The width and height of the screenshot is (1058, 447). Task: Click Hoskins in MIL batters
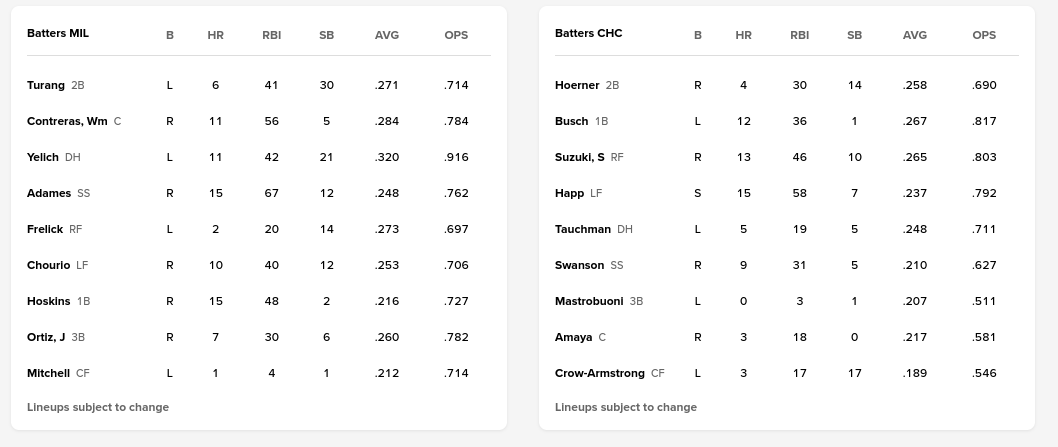click(x=49, y=301)
